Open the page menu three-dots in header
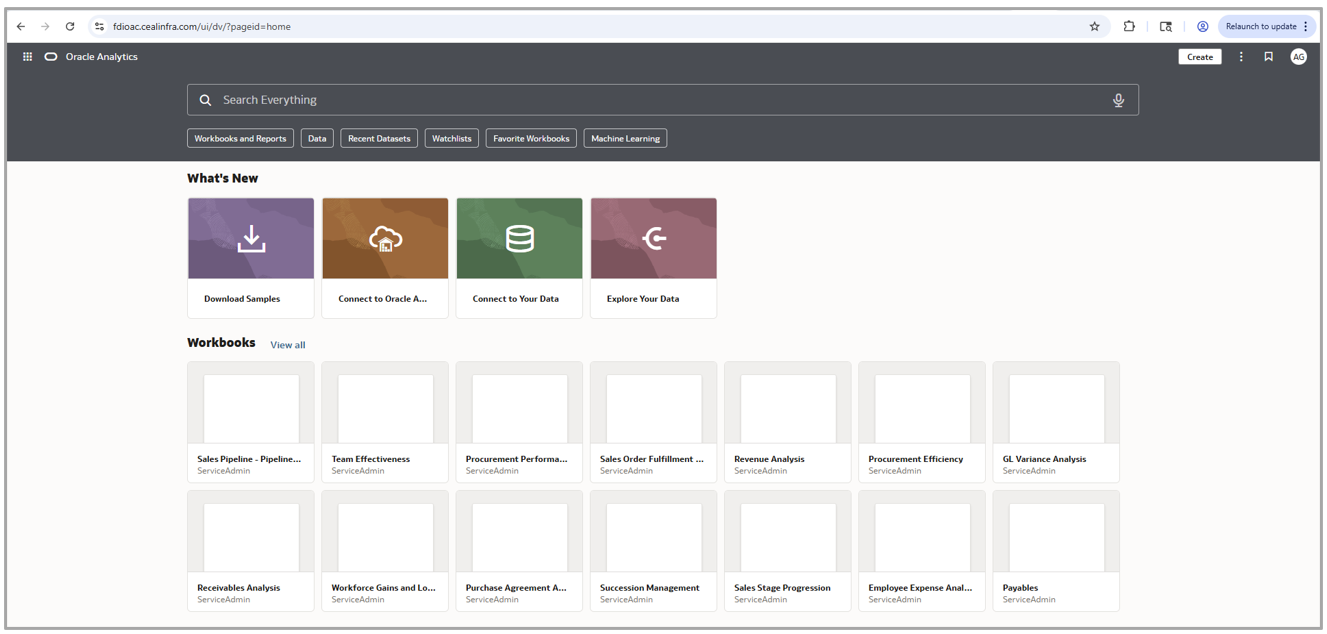The height and width of the screenshot is (634, 1327). click(1241, 57)
